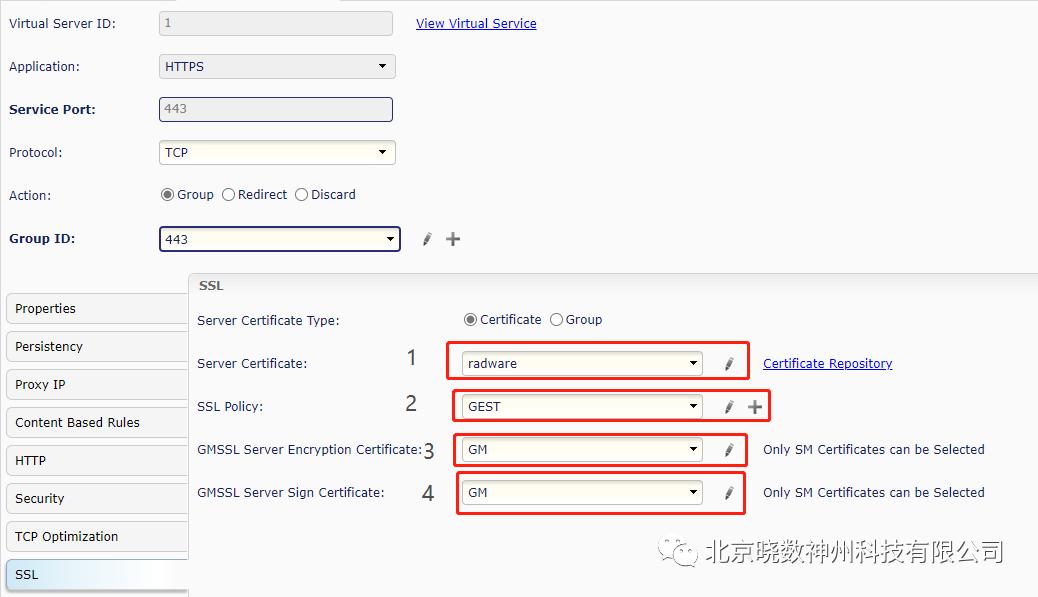Select the Redirect action

[x=227, y=195]
